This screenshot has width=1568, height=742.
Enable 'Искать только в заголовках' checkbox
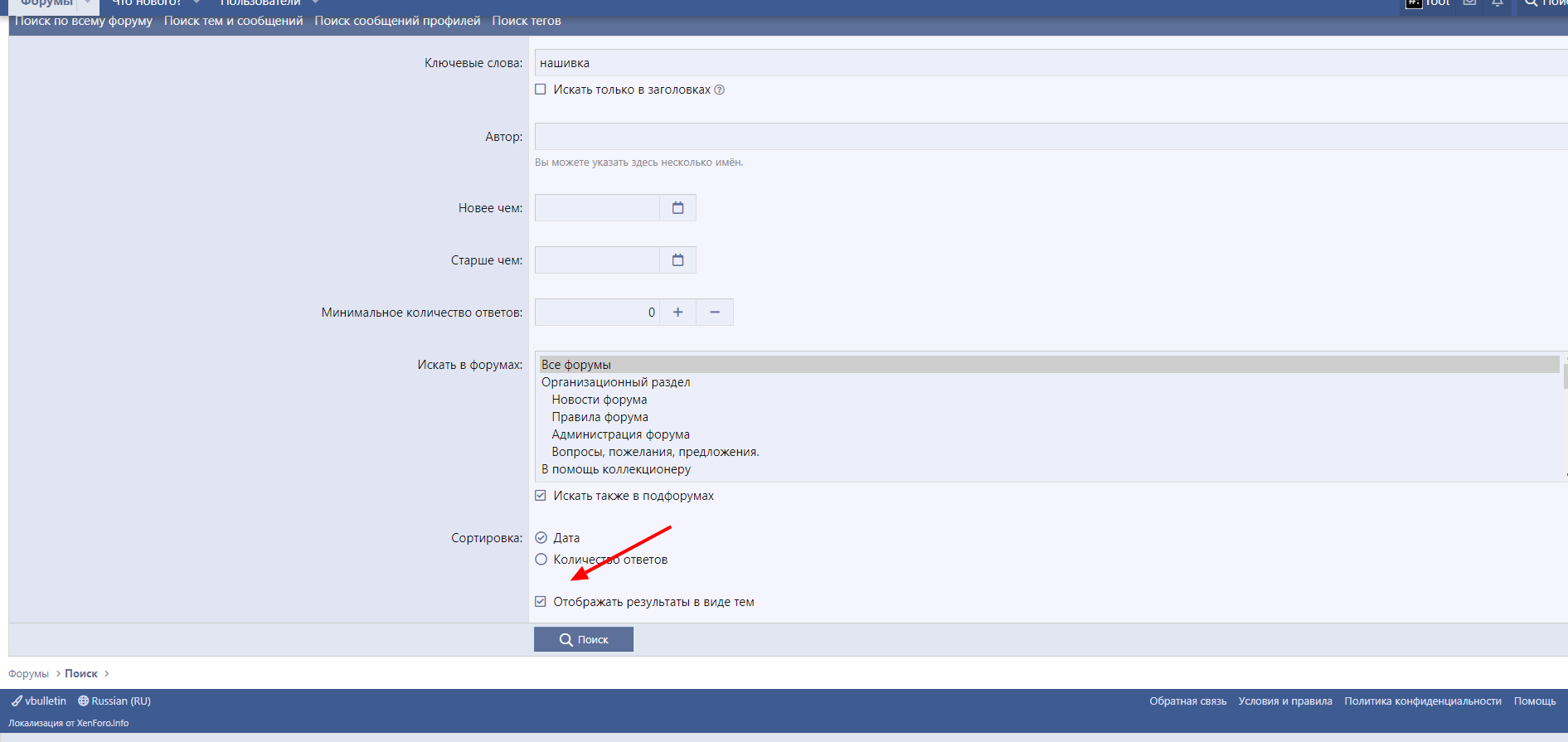pyautogui.click(x=541, y=90)
